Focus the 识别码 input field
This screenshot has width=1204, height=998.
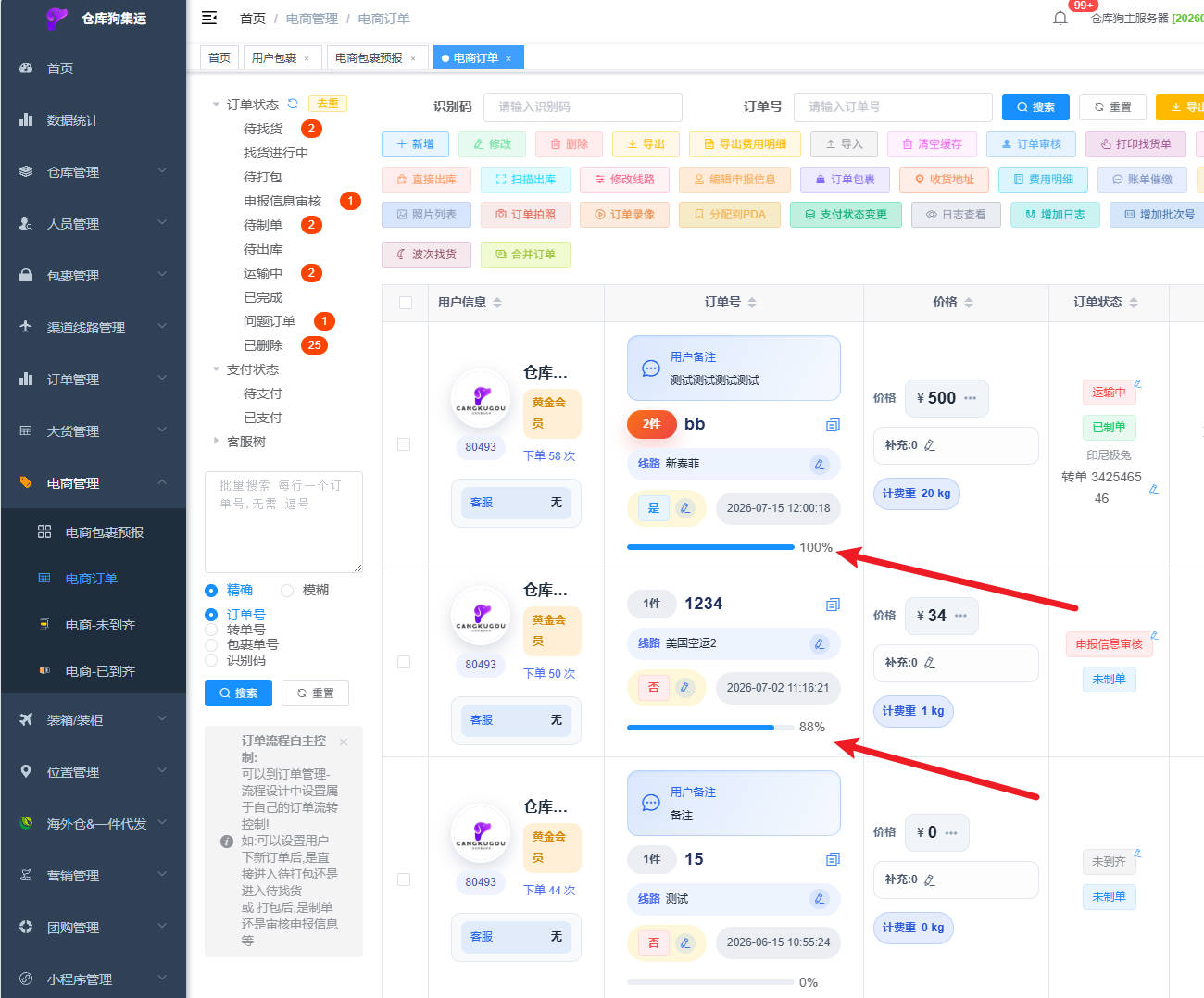[x=583, y=107]
